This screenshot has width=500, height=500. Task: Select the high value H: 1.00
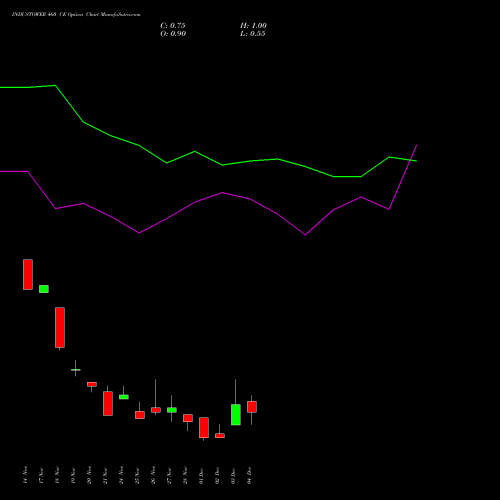pyautogui.click(x=253, y=26)
